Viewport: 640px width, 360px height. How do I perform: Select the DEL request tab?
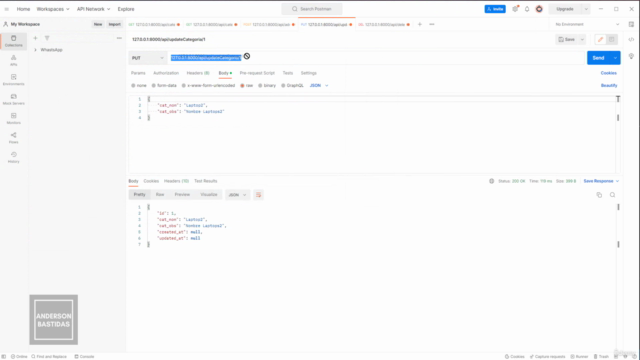tap(384, 24)
